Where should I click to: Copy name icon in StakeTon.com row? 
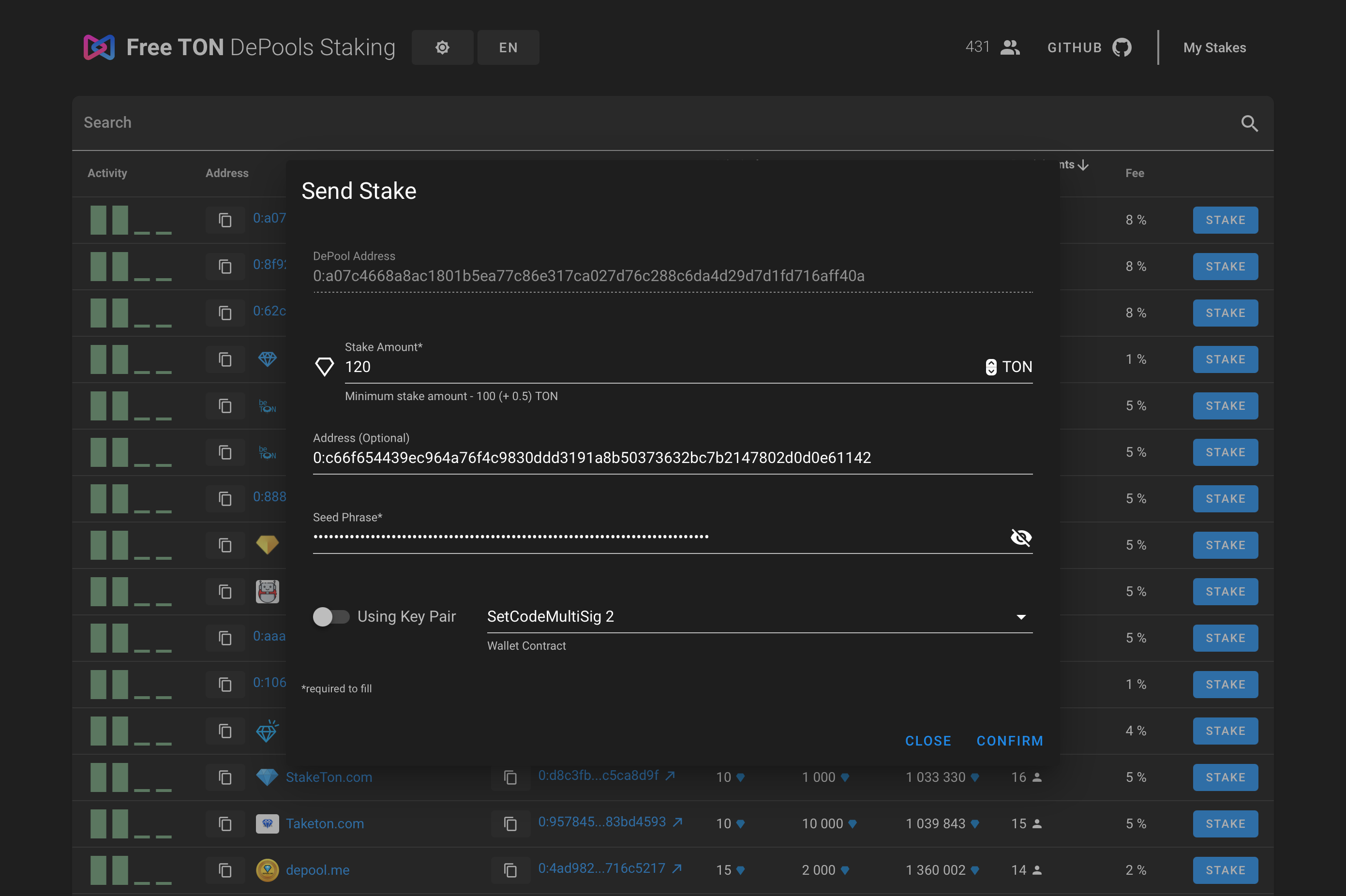(x=225, y=777)
